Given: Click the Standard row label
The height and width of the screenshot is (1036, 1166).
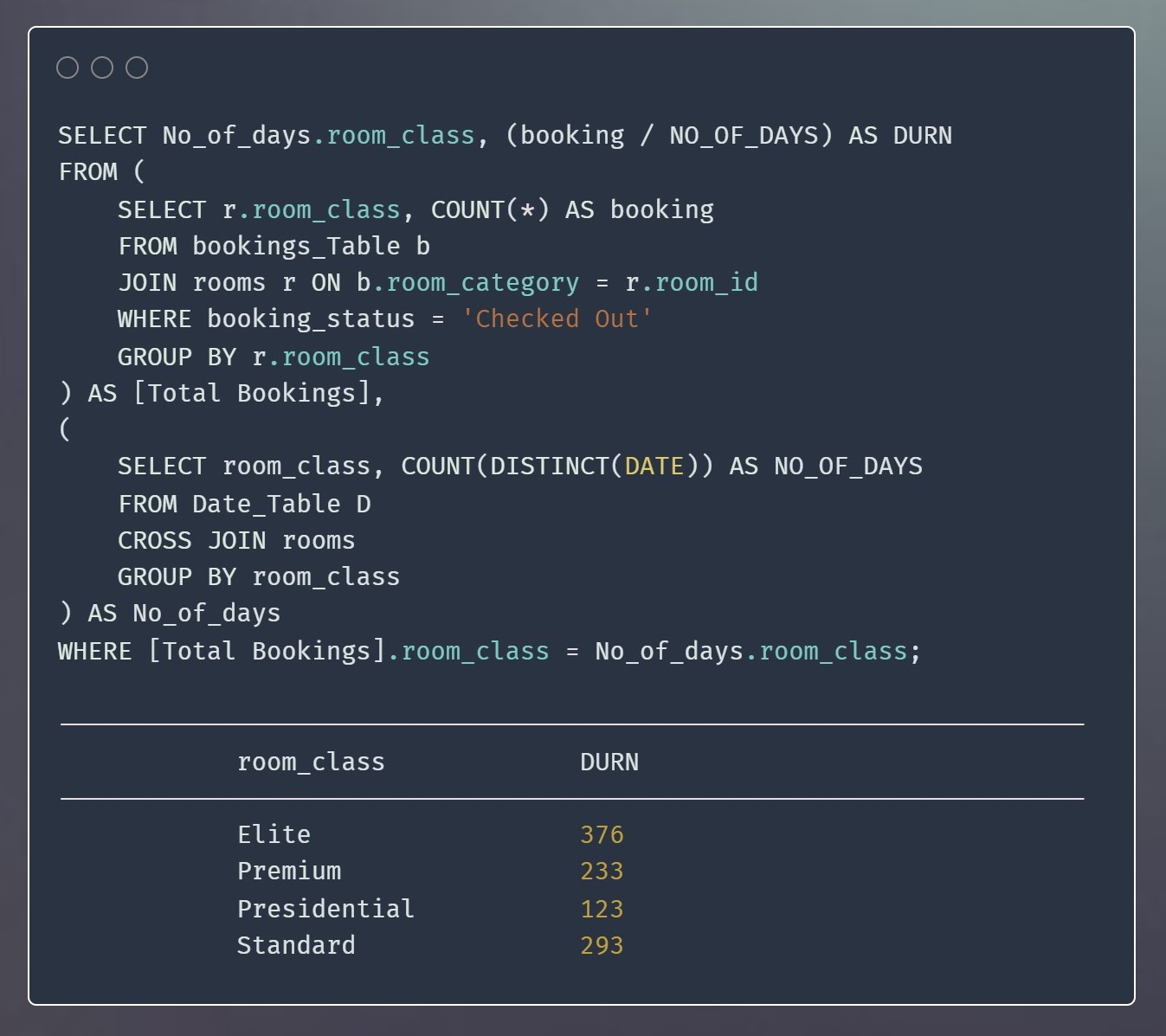Looking at the screenshot, I should 296,945.
